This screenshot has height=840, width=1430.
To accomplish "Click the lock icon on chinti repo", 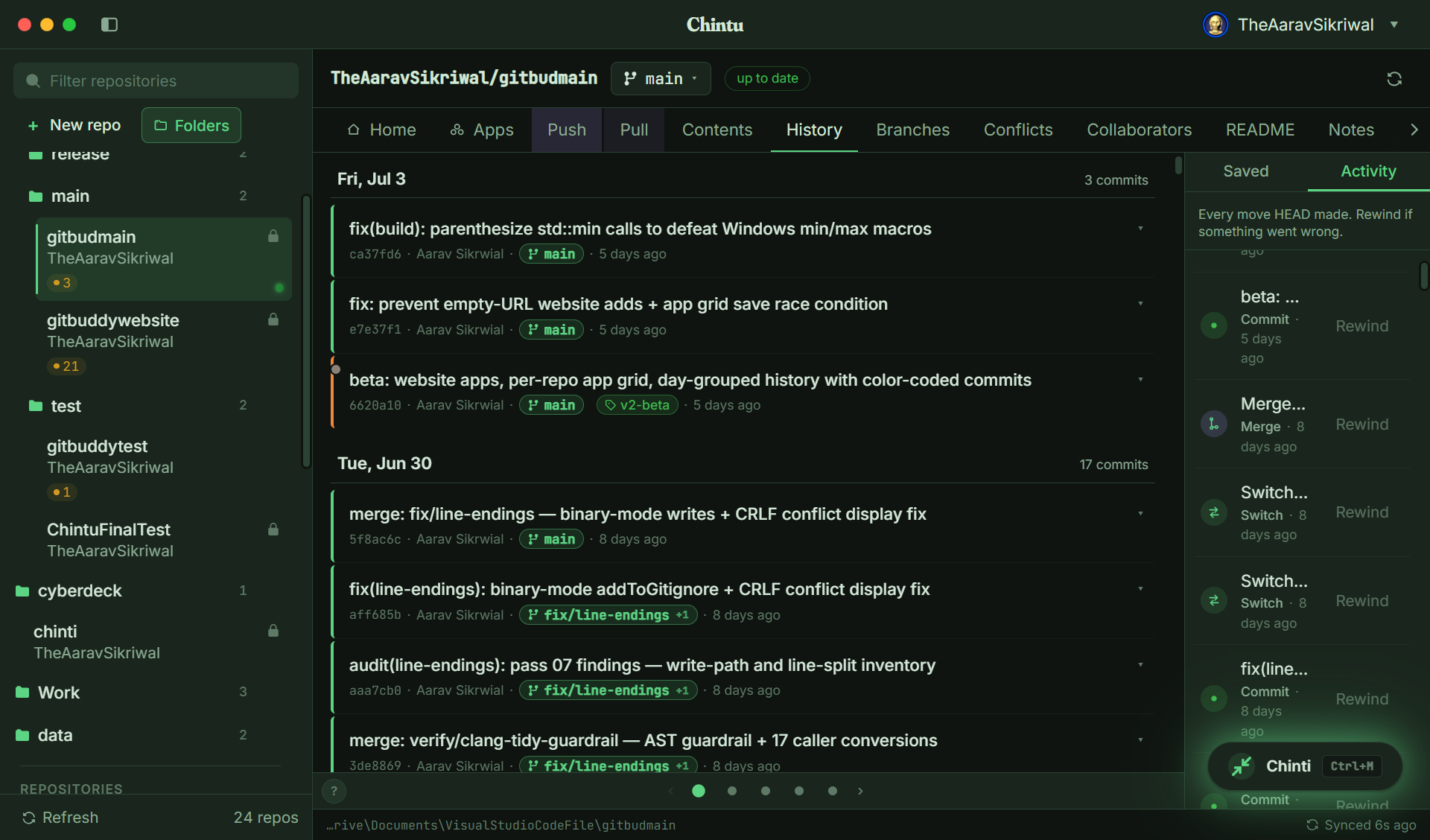I will click(273, 631).
